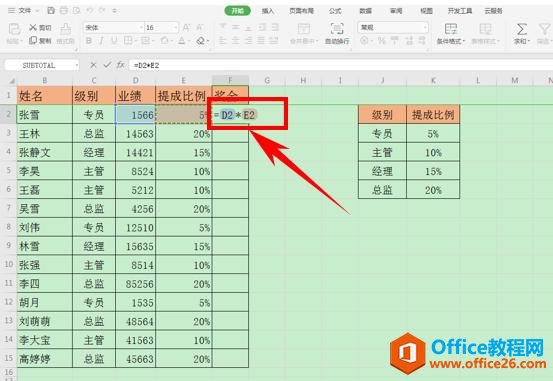Click the Redo arrow icon
Screen dimensions: 553x381
(x=102, y=11)
